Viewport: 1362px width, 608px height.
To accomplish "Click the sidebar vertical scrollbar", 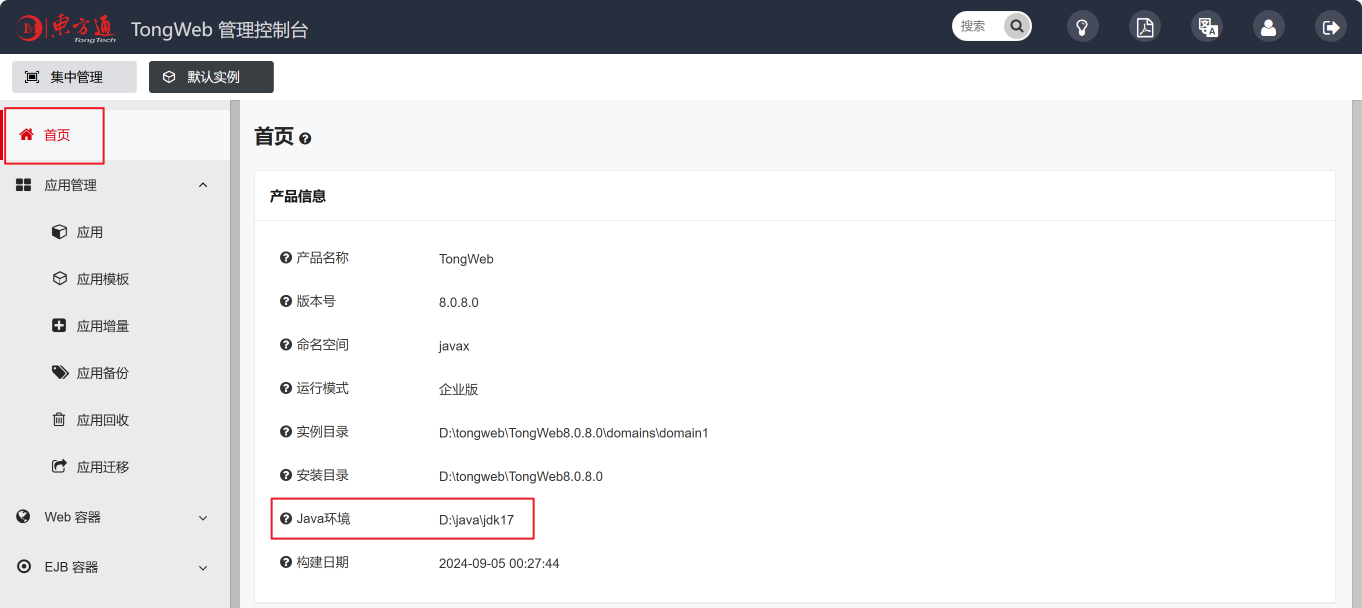I will point(234,353).
